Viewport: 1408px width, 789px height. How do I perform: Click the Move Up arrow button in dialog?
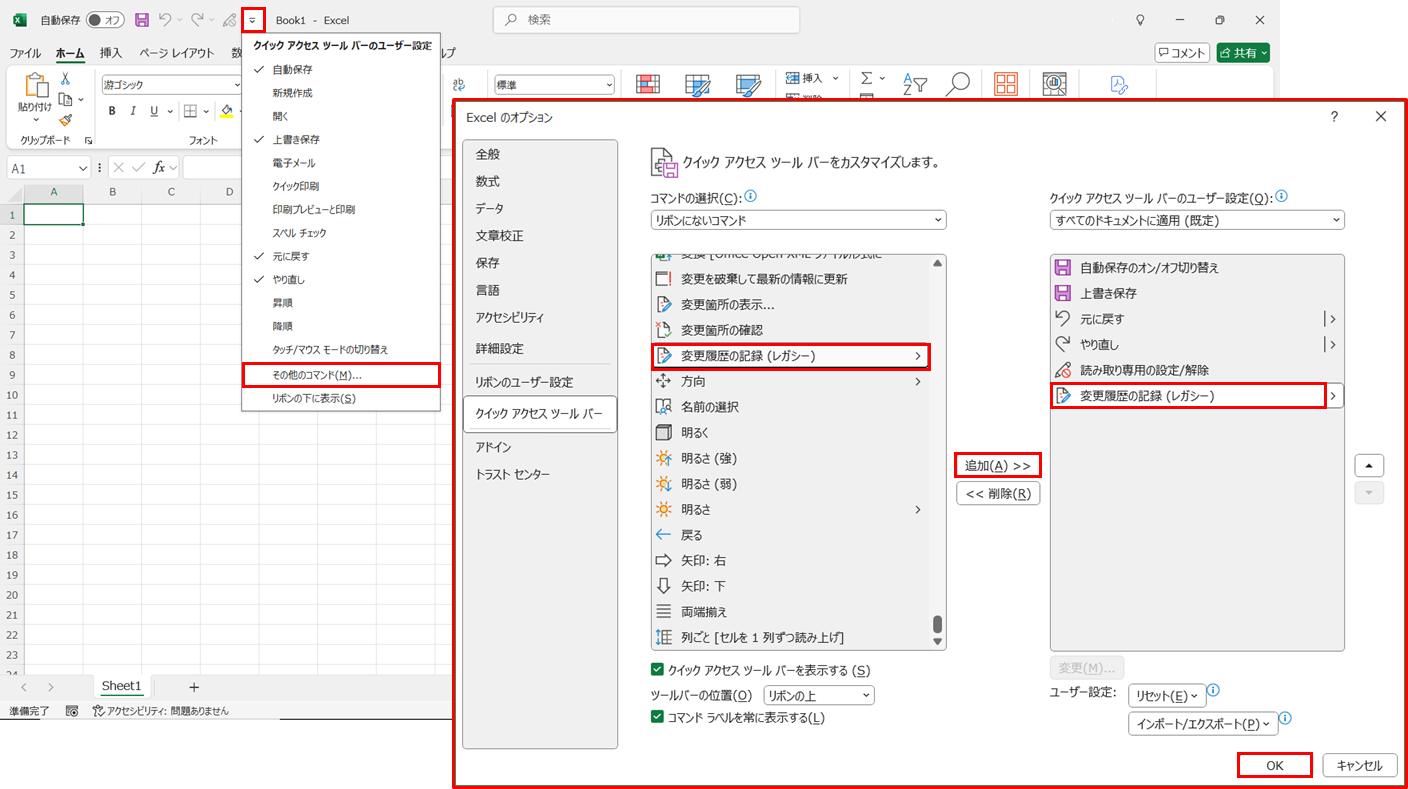click(x=1369, y=466)
